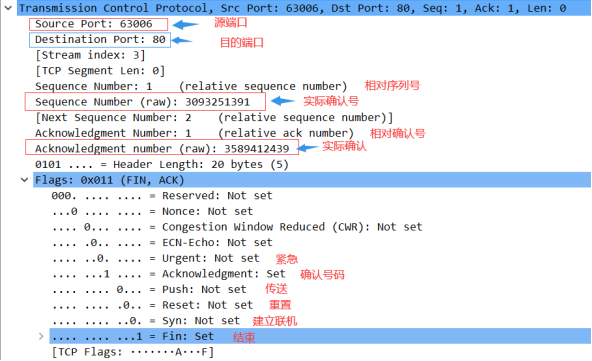Select the Reserved: Not set flag row
The height and width of the screenshot is (361, 592).
(x=162, y=196)
